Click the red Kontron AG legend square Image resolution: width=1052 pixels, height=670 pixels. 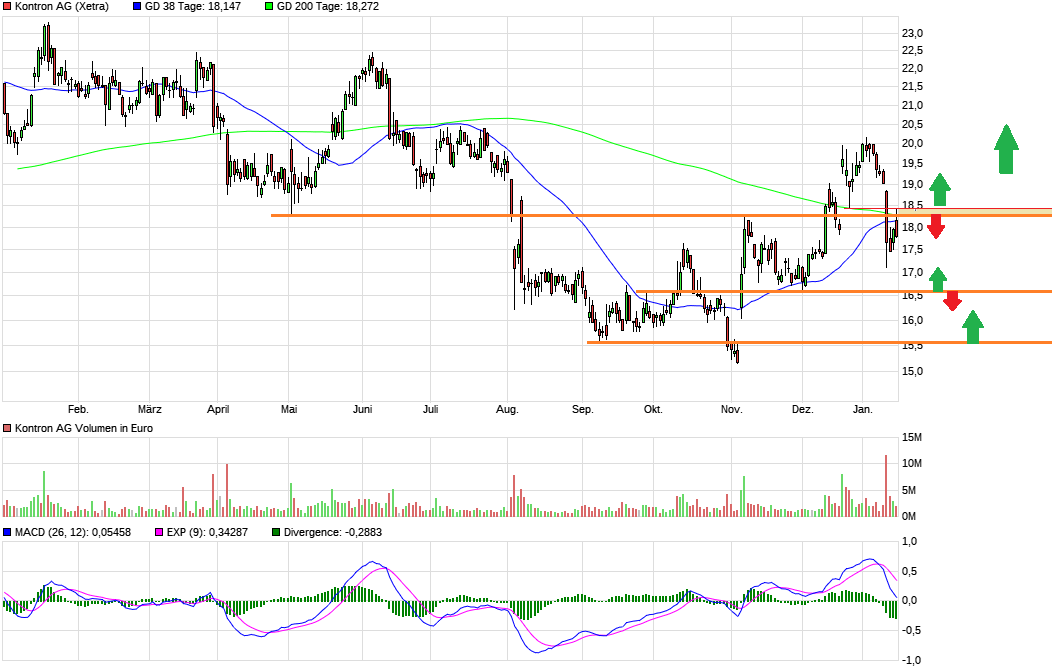point(8,6)
